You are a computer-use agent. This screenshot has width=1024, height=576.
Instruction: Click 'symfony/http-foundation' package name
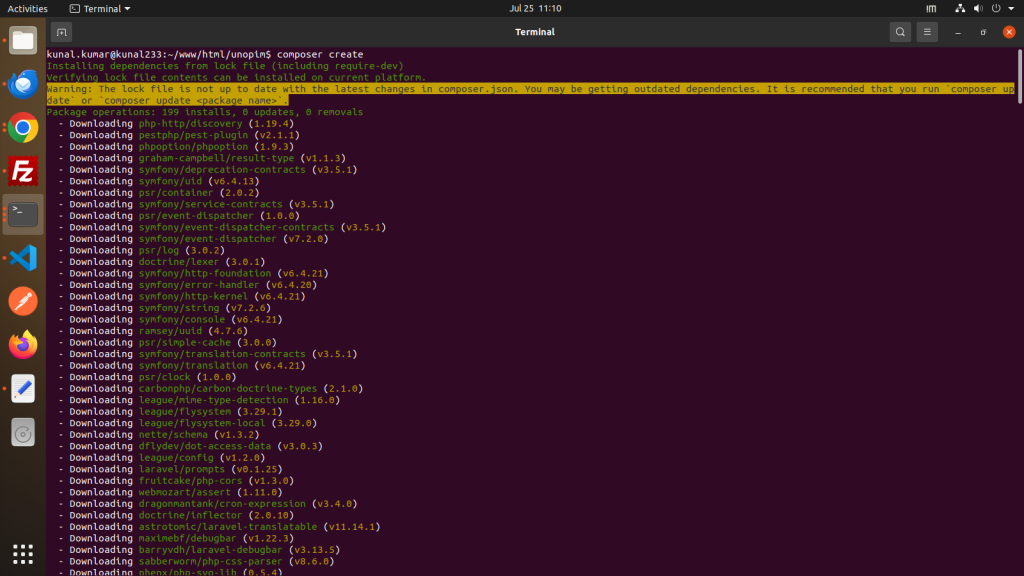point(204,273)
